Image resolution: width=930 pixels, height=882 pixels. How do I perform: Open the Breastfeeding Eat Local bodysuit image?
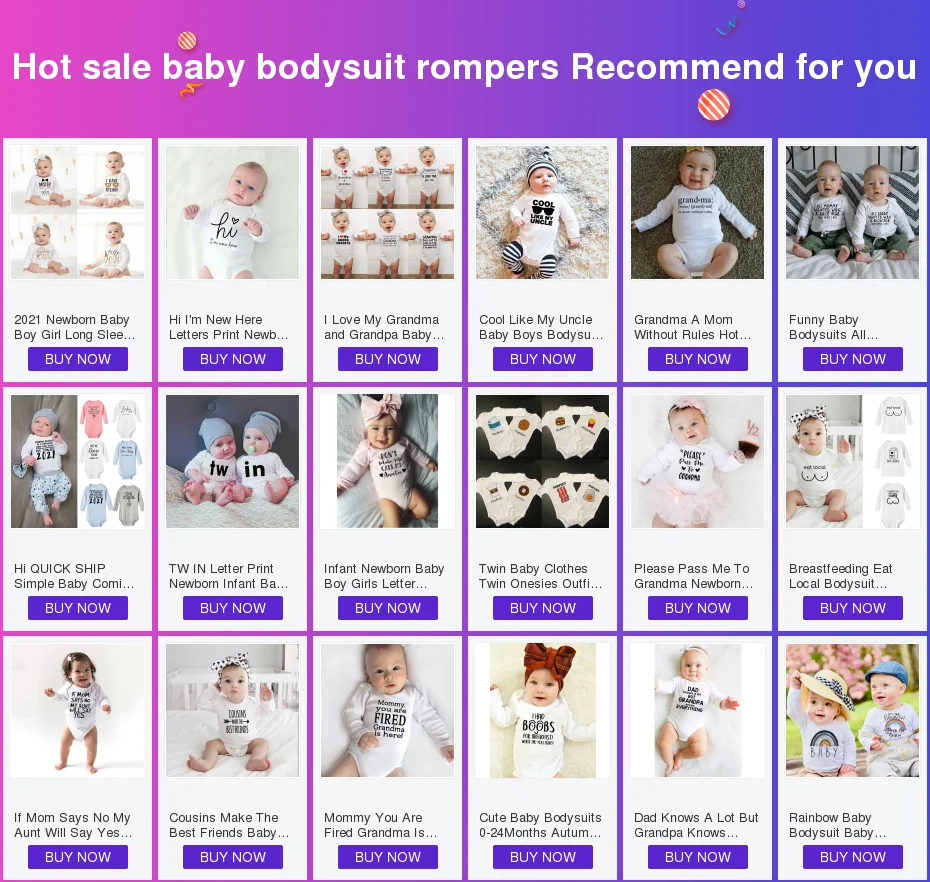pos(852,461)
